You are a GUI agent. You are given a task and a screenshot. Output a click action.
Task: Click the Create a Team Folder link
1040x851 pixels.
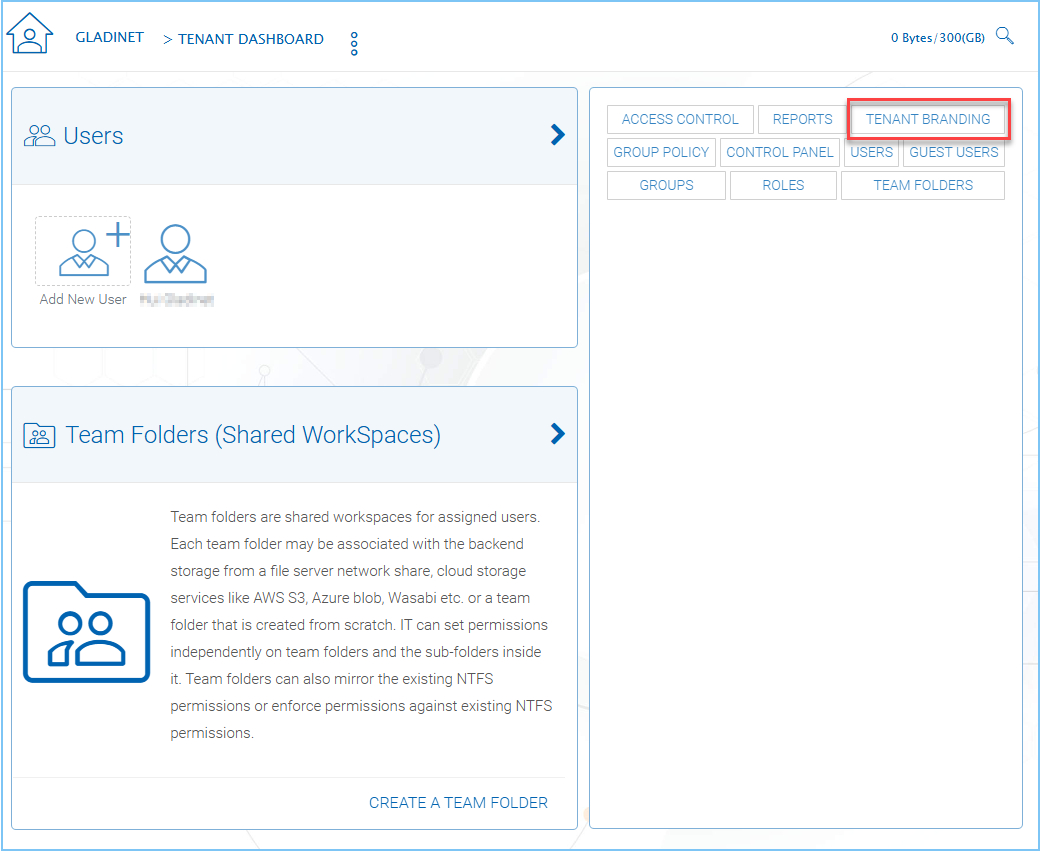pyautogui.click(x=458, y=802)
